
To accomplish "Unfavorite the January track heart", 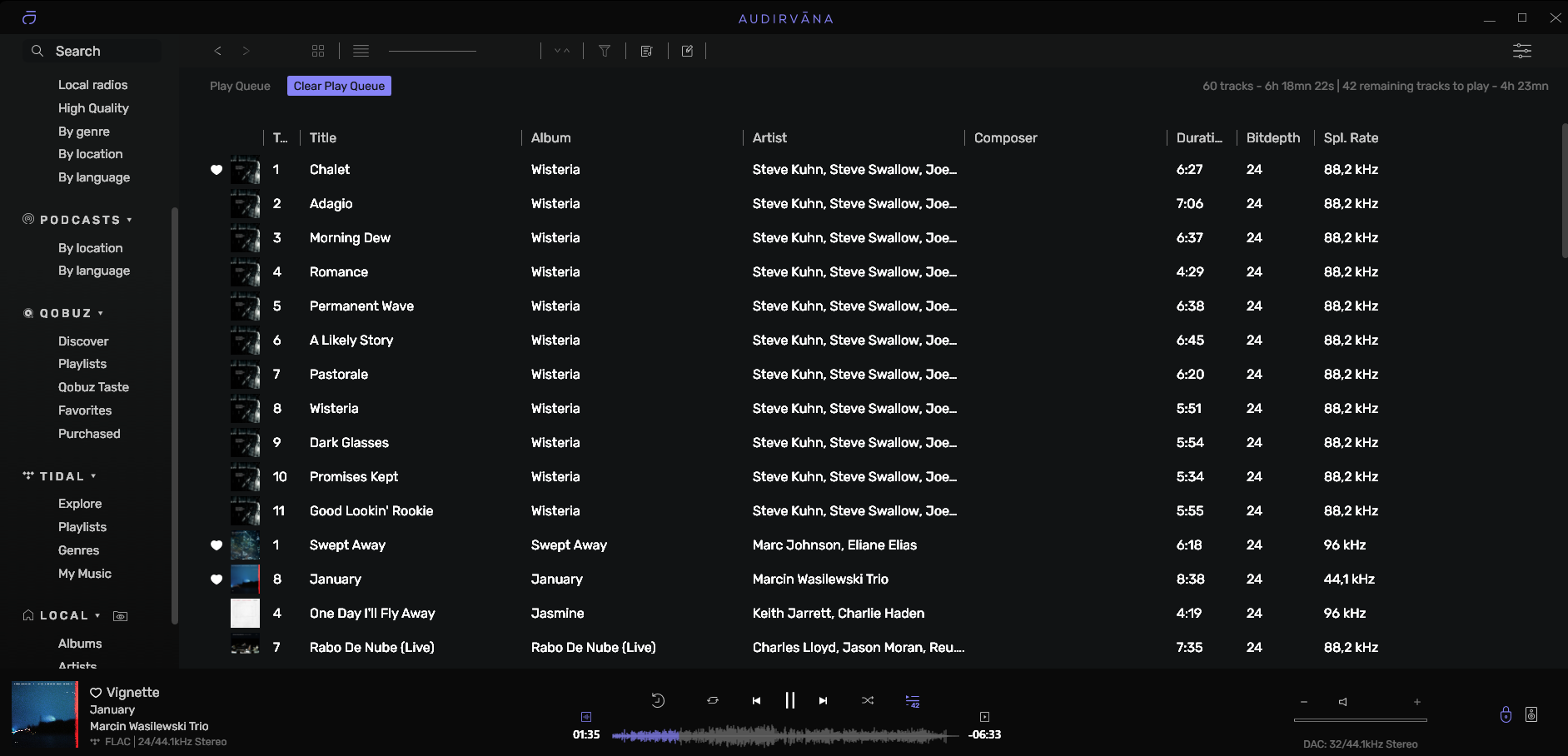I will (217, 579).
